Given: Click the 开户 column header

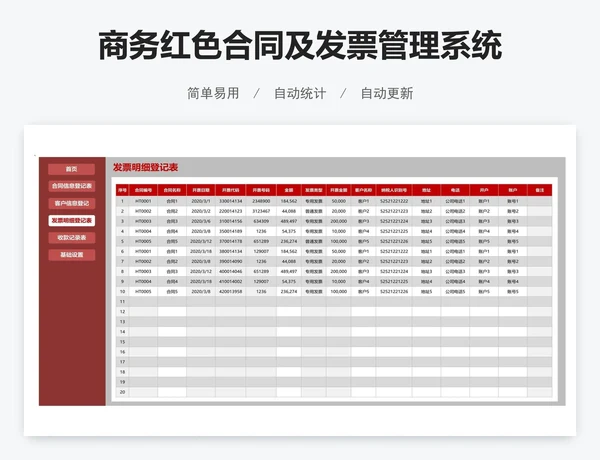Looking at the screenshot, I should pos(484,190).
